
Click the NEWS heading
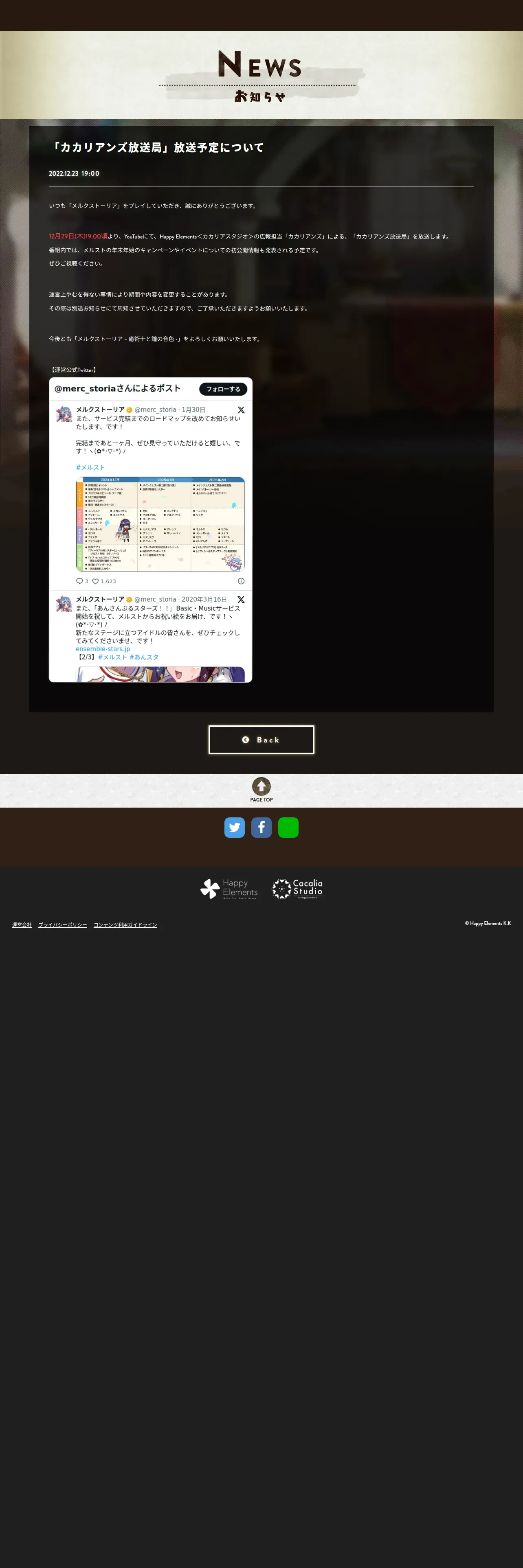tap(260, 64)
